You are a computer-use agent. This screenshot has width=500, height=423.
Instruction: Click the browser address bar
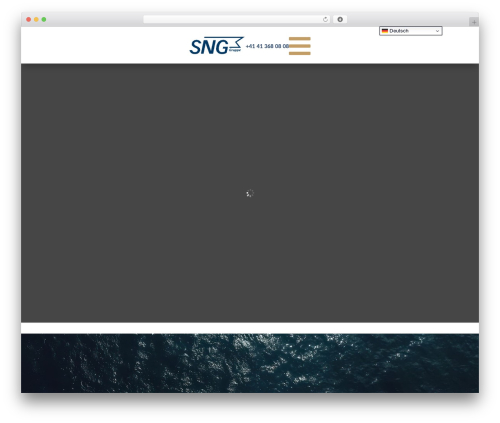tap(237, 19)
